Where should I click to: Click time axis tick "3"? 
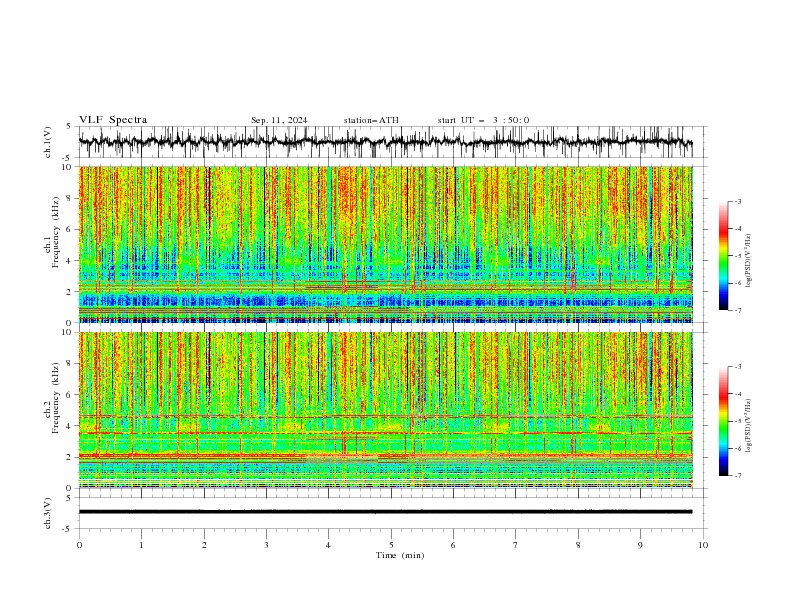click(x=266, y=545)
